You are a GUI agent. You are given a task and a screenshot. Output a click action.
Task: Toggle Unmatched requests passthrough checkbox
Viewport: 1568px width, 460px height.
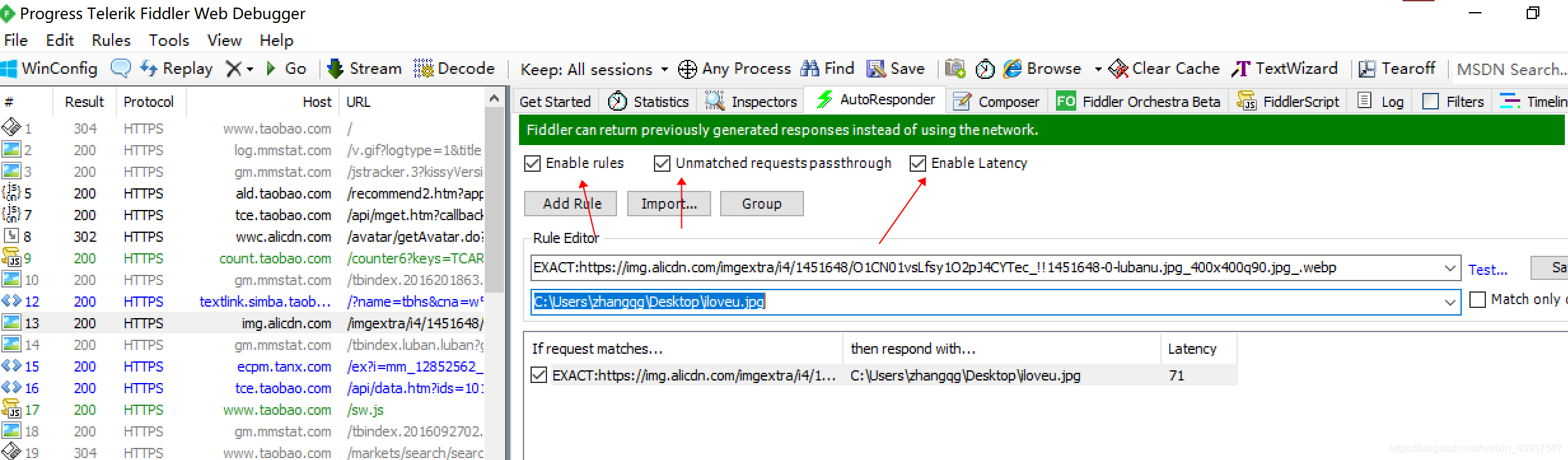[662, 164]
